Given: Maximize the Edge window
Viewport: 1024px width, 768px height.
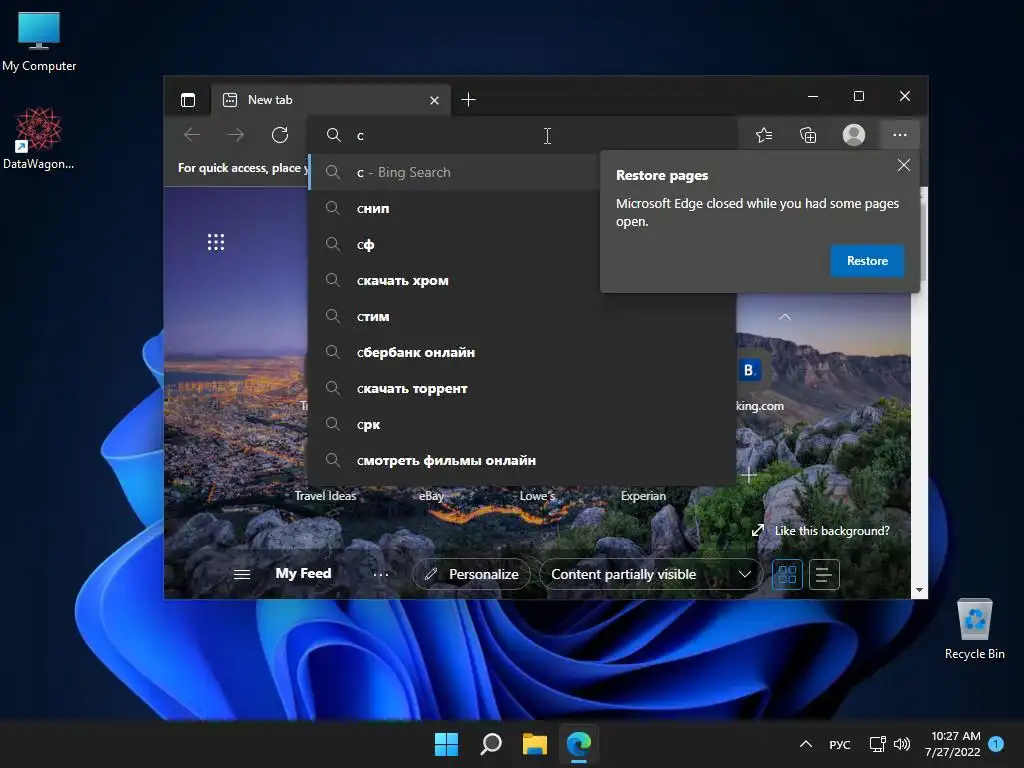Looking at the screenshot, I should pyautogui.click(x=859, y=97).
